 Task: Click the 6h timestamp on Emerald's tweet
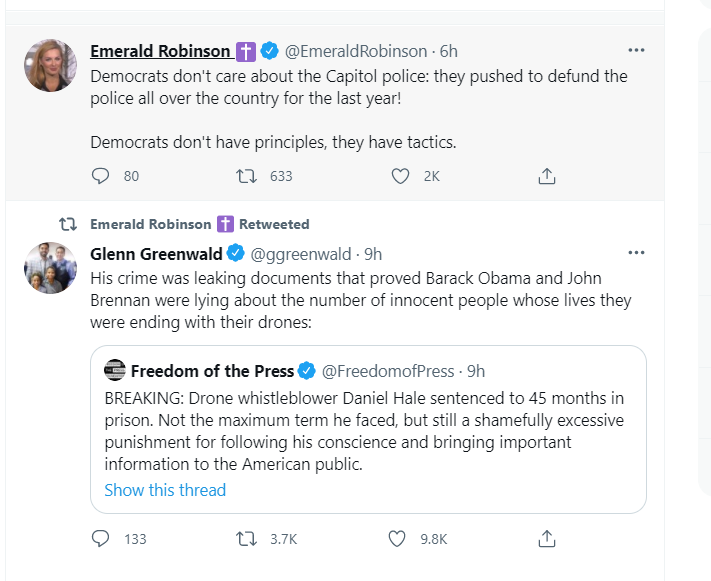click(x=449, y=51)
